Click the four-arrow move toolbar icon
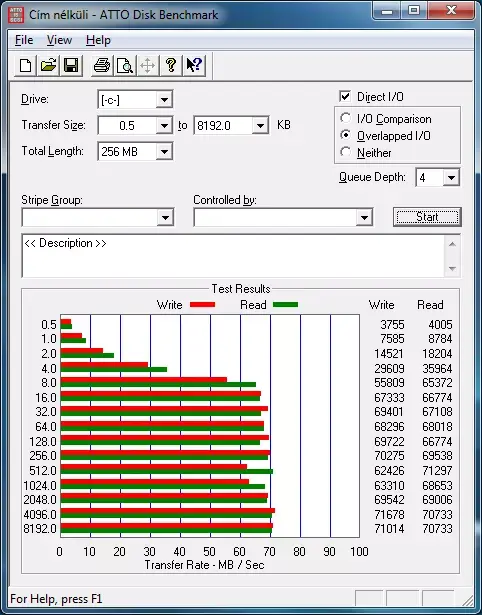The image size is (482, 615). tap(147, 65)
